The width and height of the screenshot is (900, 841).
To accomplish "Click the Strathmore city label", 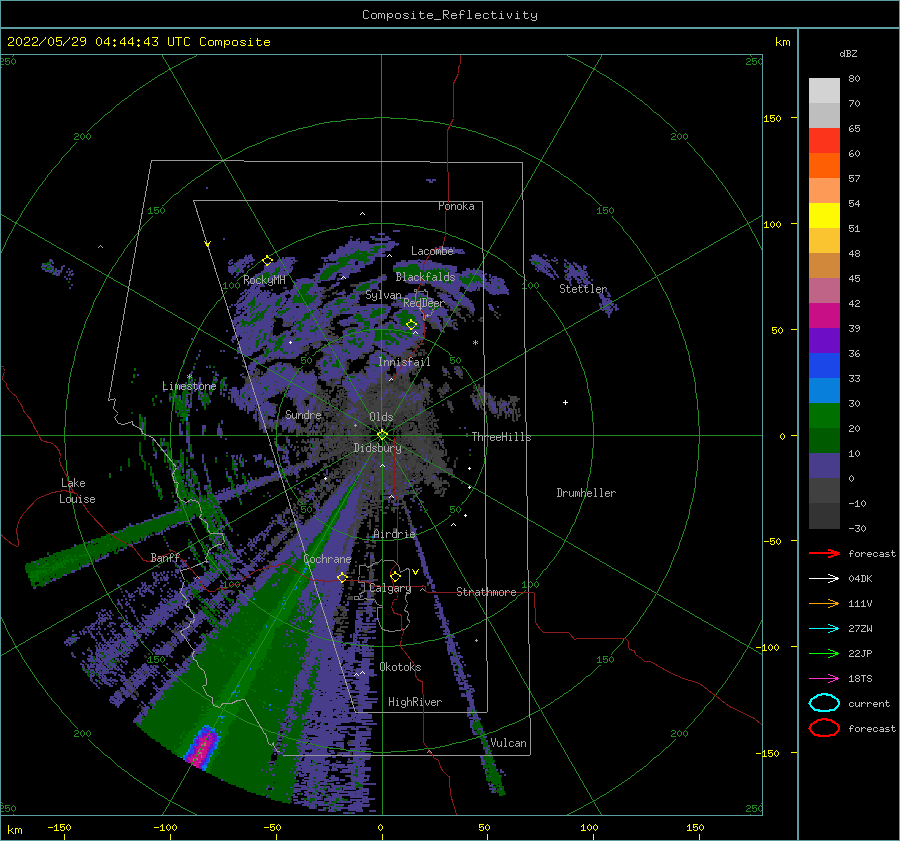I will point(486,592).
